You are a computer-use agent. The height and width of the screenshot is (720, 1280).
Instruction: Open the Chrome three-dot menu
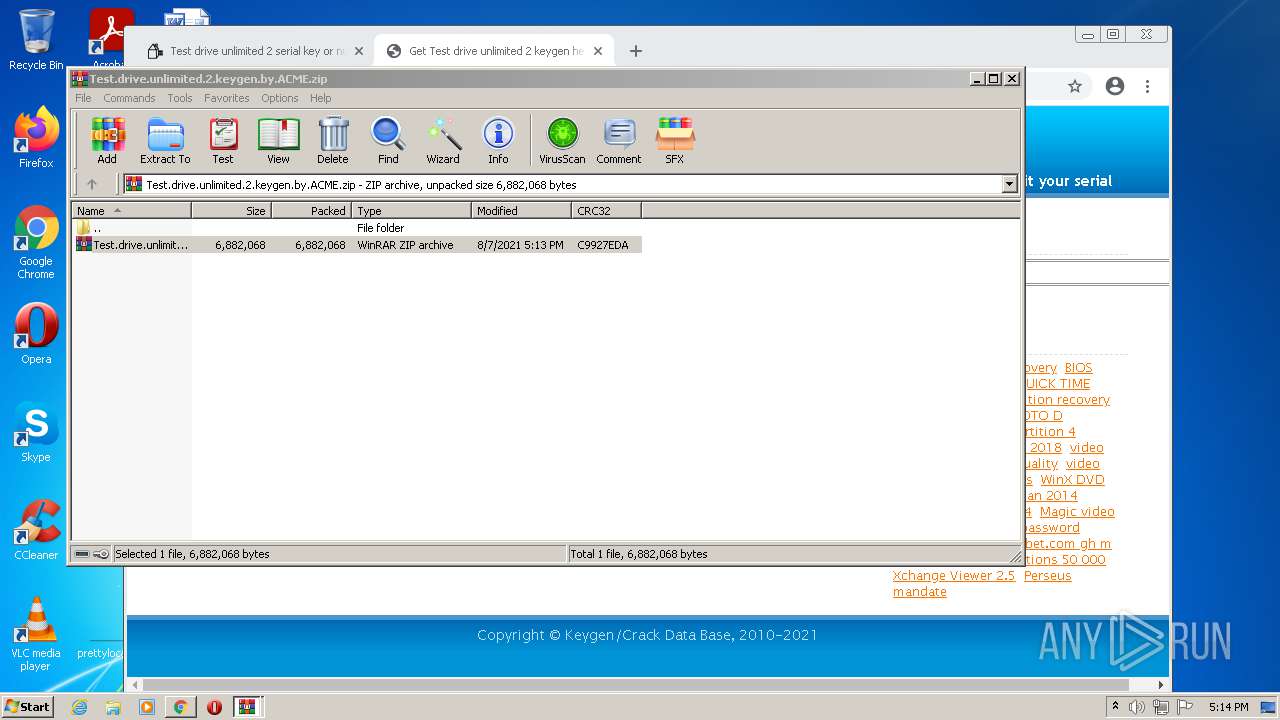point(1148,86)
